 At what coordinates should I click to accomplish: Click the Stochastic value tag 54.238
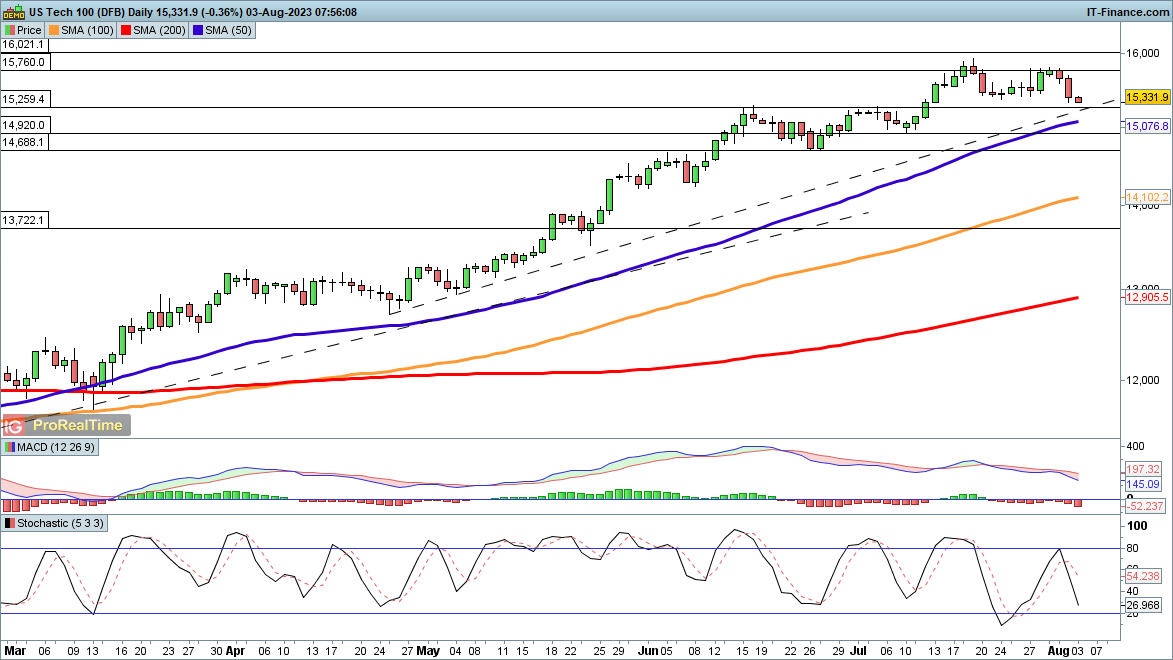coord(1143,575)
